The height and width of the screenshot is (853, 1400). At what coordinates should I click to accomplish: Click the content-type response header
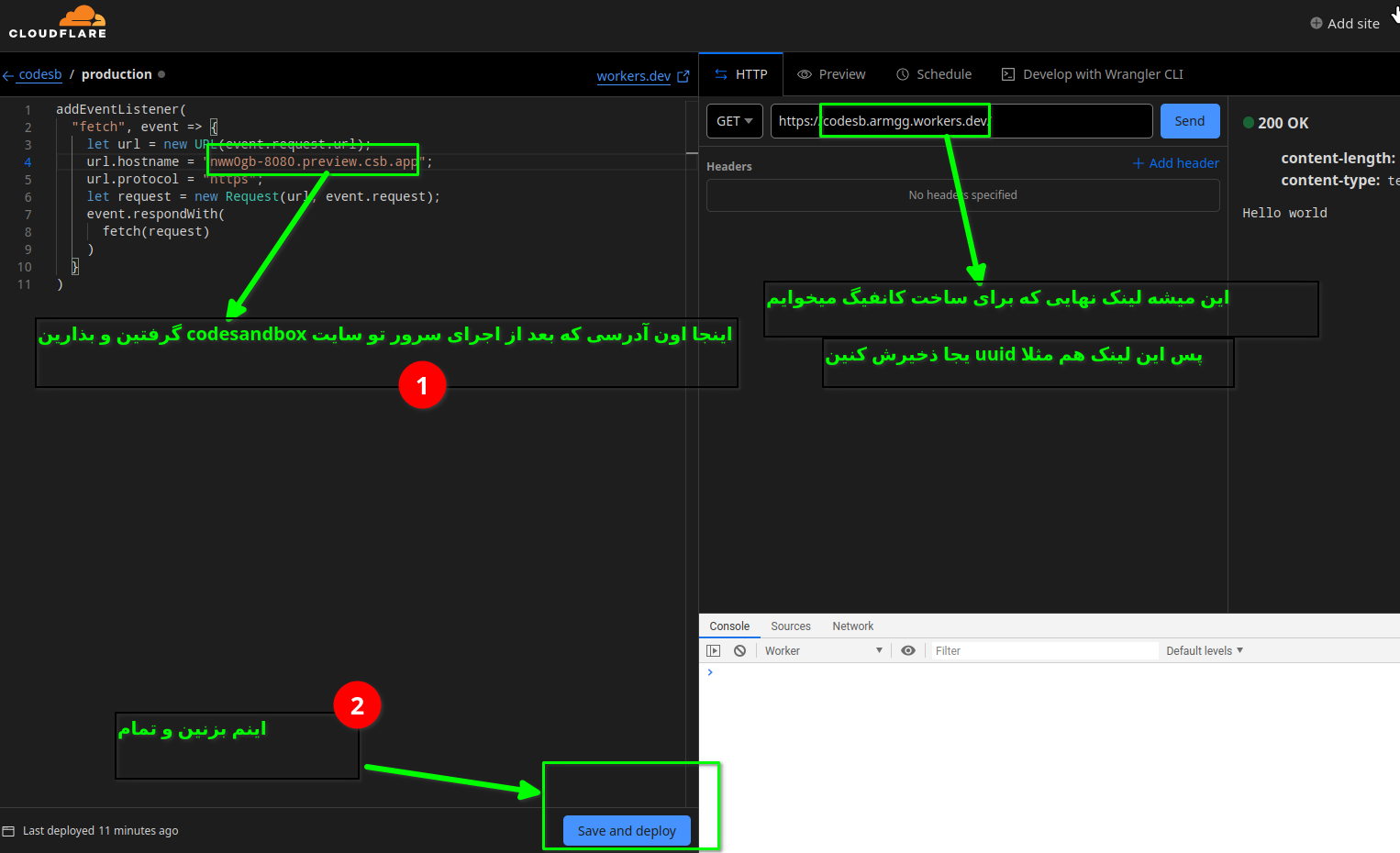click(x=1339, y=180)
